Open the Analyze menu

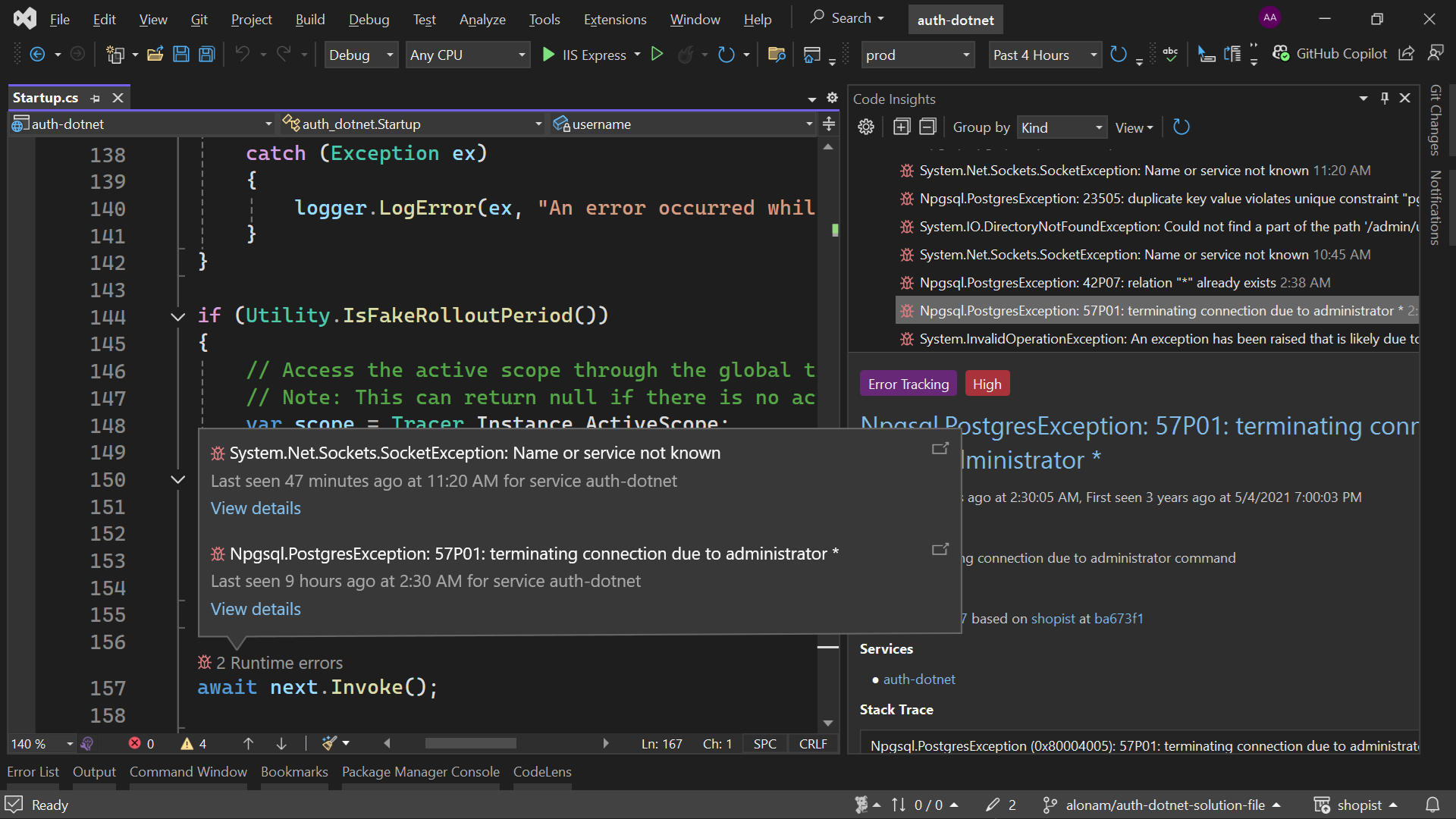click(x=482, y=19)
